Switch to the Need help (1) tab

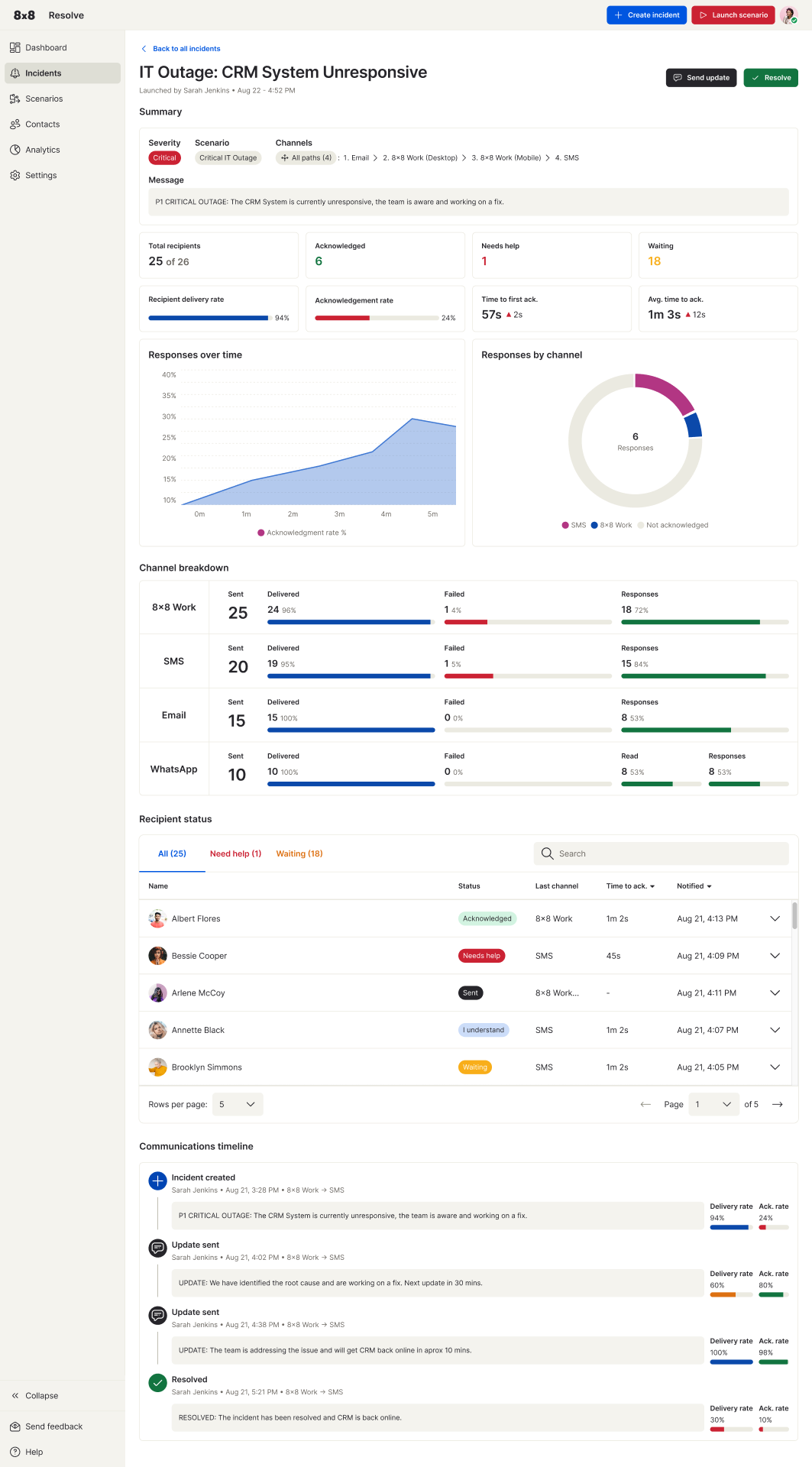click(235, 853)
